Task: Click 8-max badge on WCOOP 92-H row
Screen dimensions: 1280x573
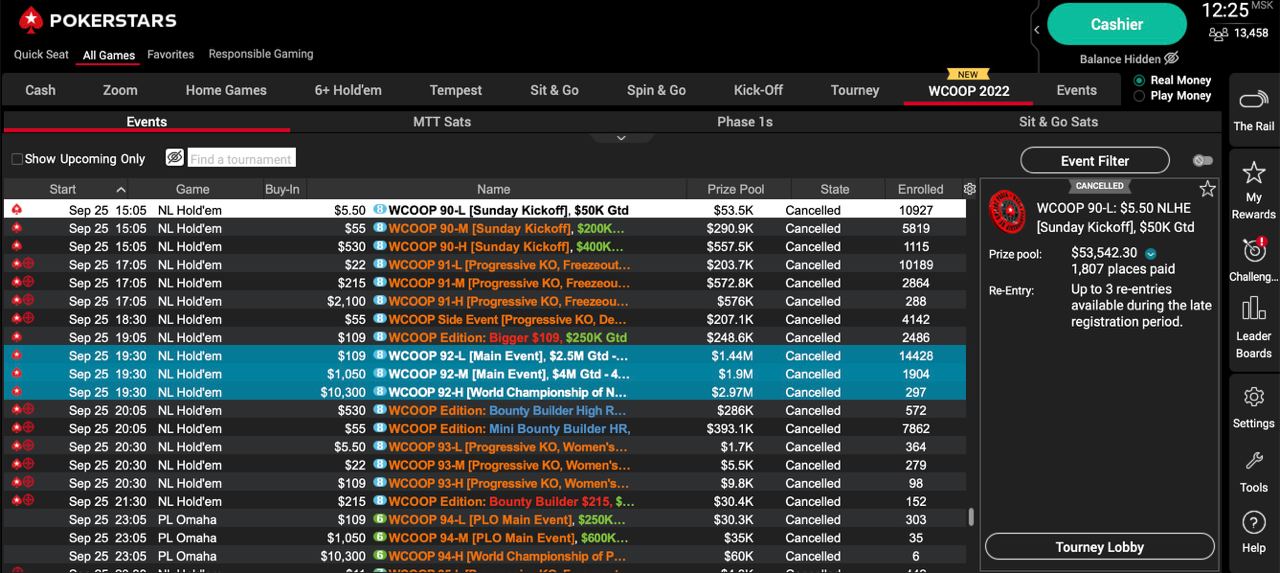Action: [x=380, y=392]
